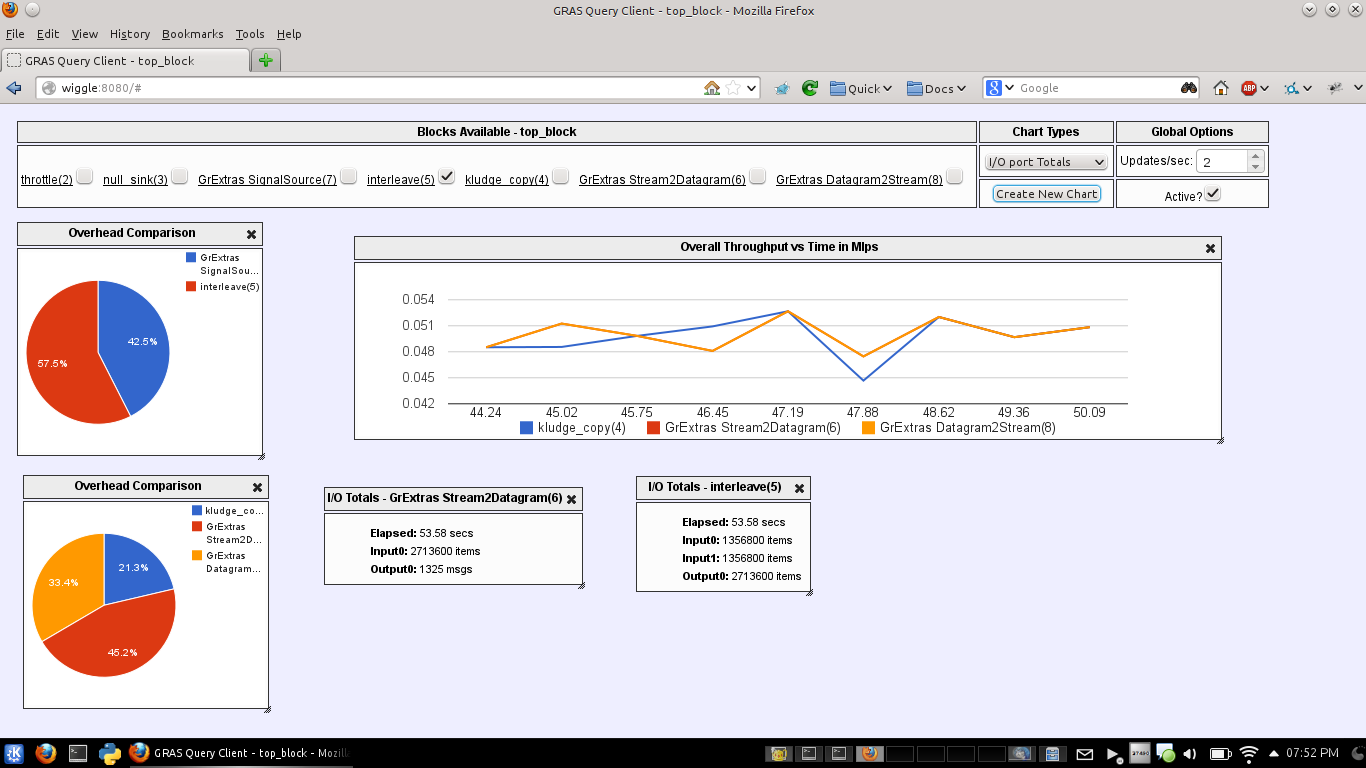Uncheck the Active? checkbox
The image size is (1366, 768).
pos(1212,193)
